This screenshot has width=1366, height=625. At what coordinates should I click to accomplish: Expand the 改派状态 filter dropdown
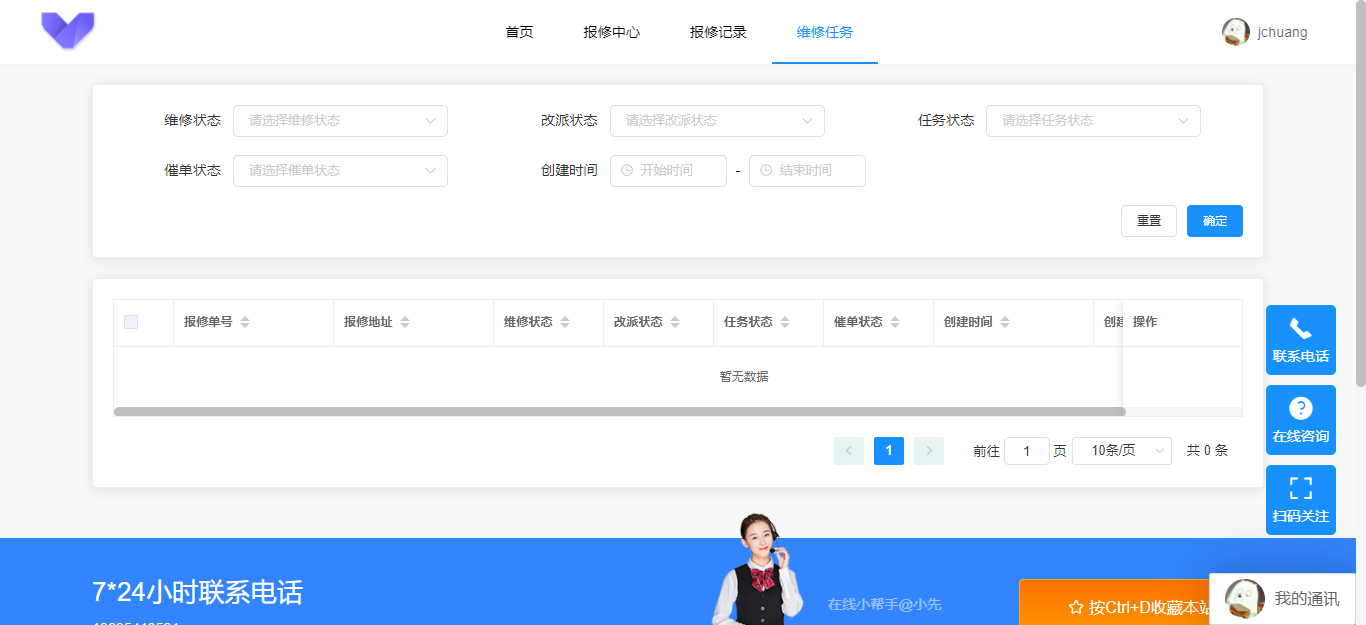pyautogui.click(x=717, y=121)
